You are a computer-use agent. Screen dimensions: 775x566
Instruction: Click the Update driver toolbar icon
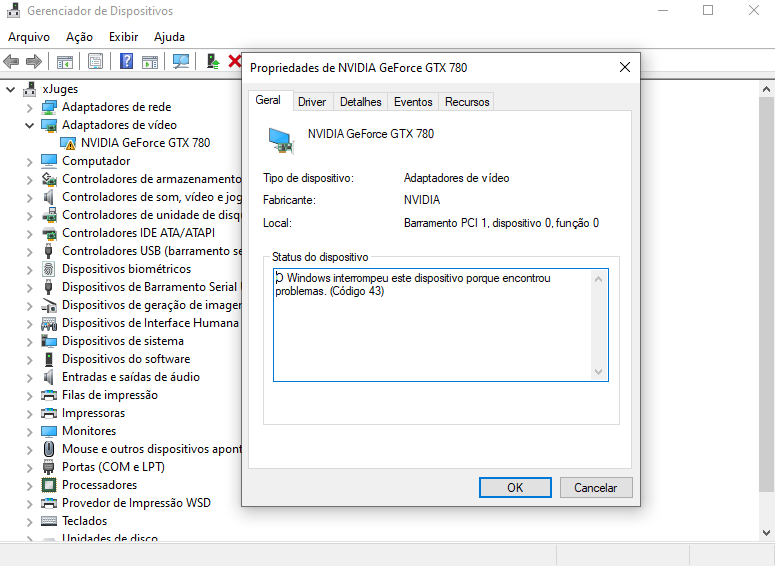point(213,61)
